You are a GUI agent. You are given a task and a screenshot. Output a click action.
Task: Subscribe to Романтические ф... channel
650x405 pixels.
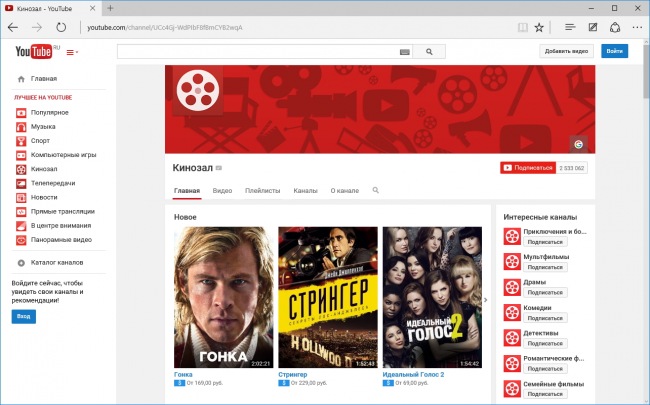click(x=545, y=369)
